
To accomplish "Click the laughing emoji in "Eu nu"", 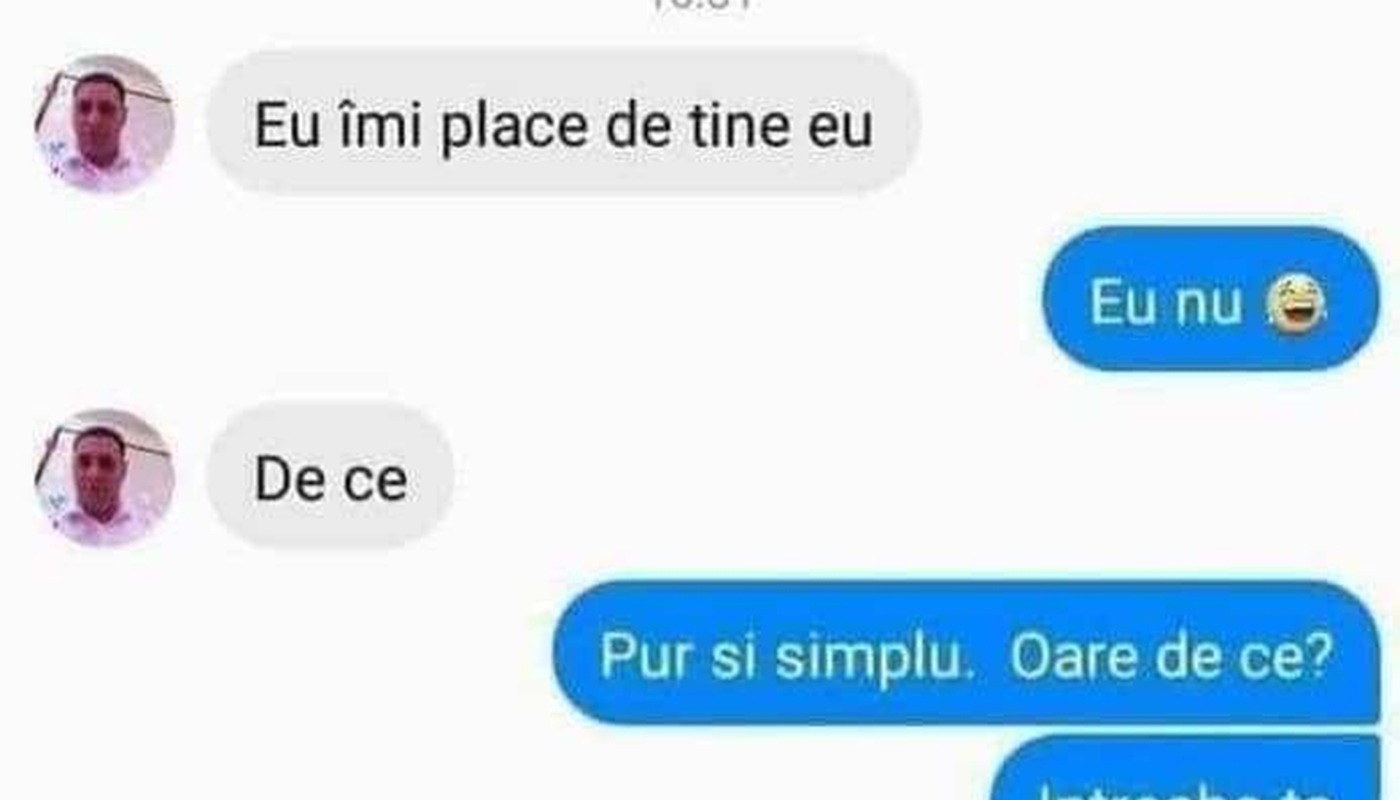I will (x=1296, y=304).
